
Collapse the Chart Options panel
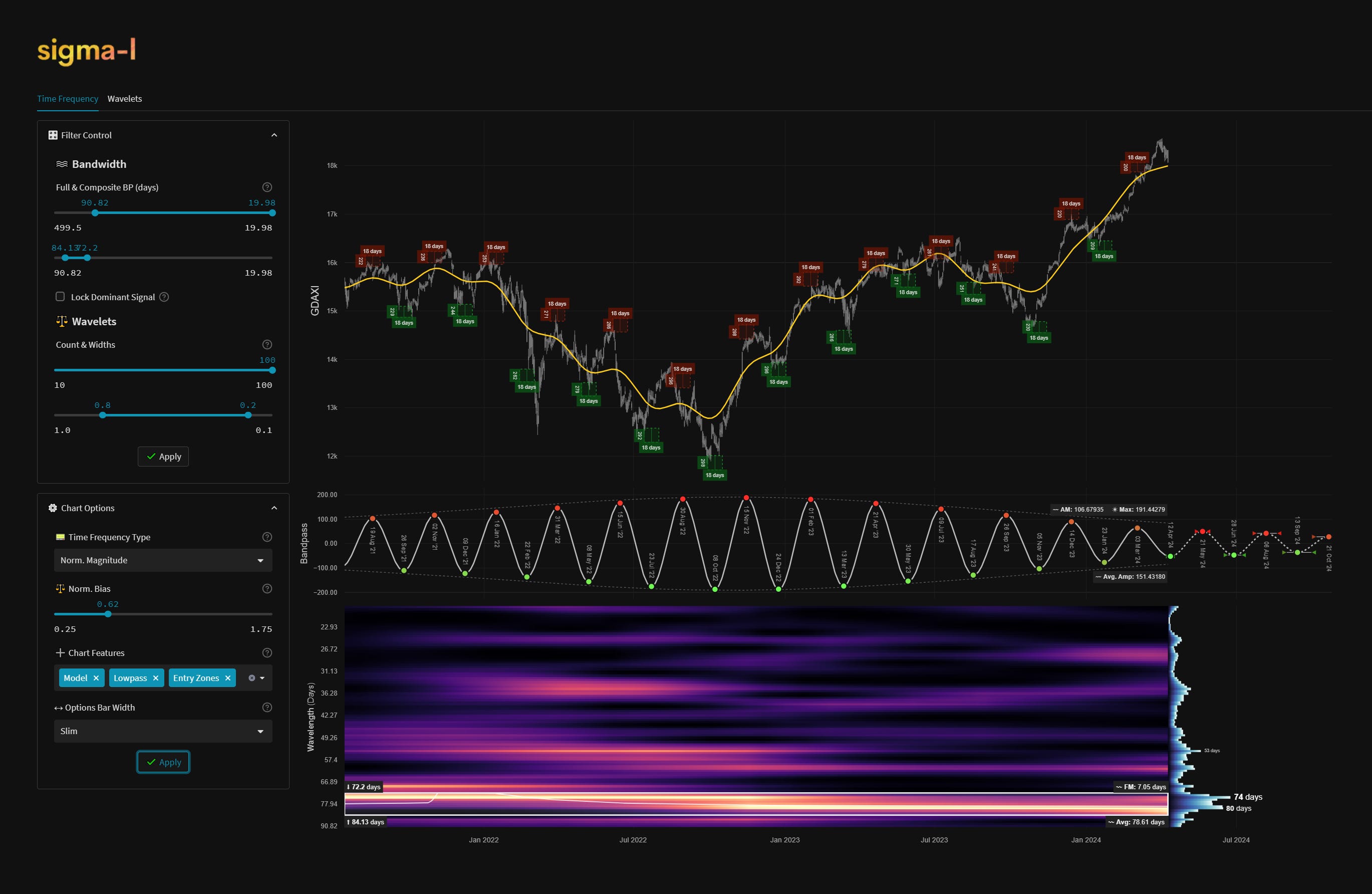[x=274, y=508]
